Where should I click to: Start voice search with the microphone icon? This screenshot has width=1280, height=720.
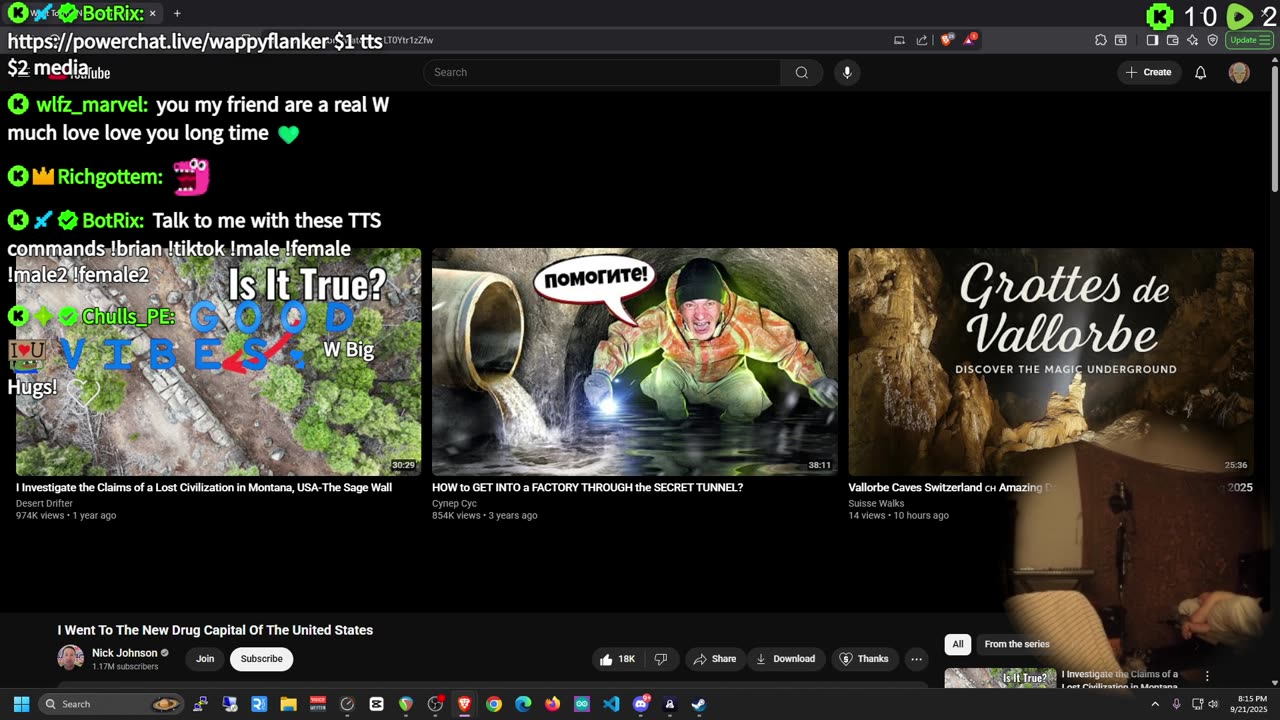pos(847,72)
